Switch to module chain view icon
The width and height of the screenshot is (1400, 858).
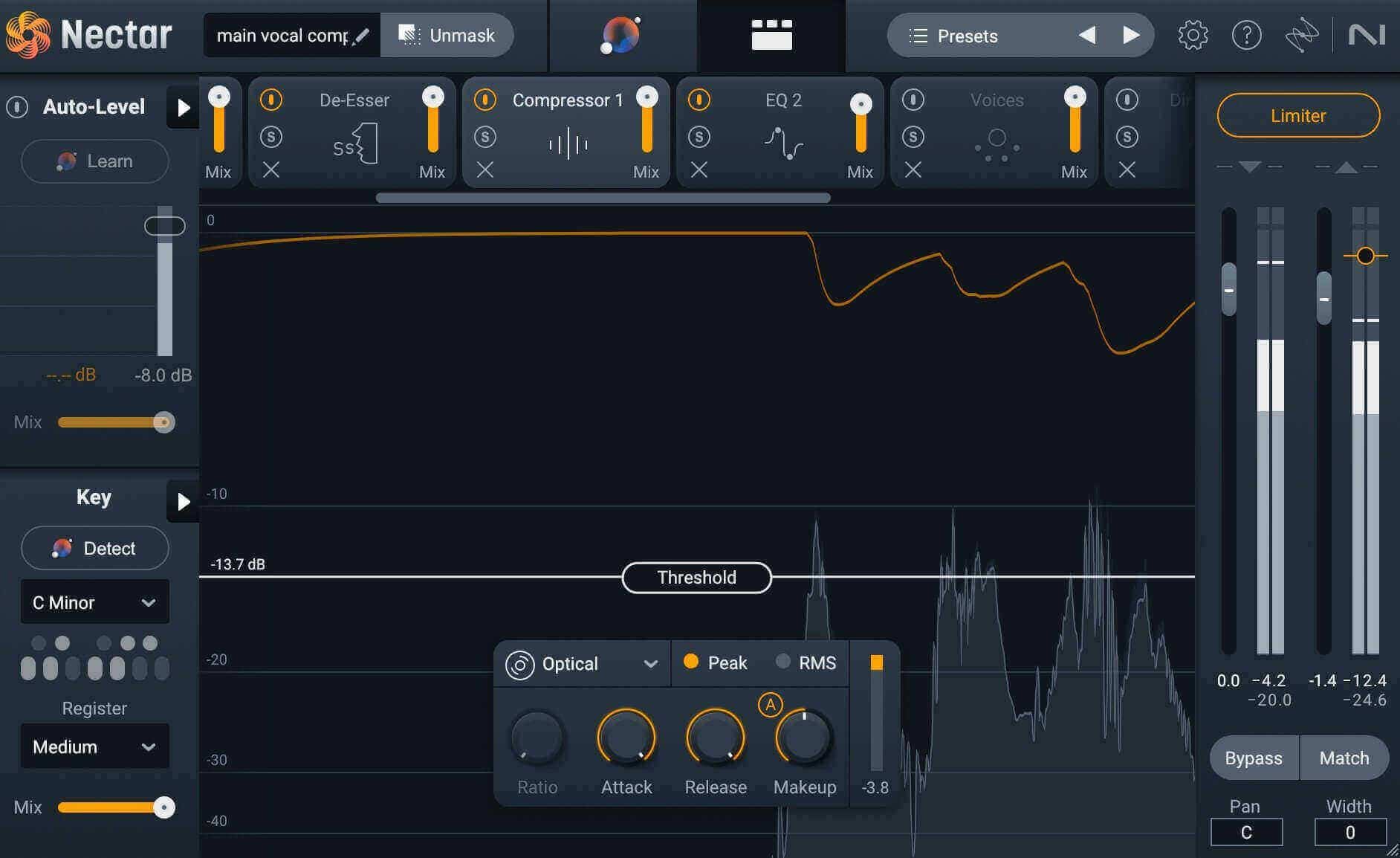771,35
